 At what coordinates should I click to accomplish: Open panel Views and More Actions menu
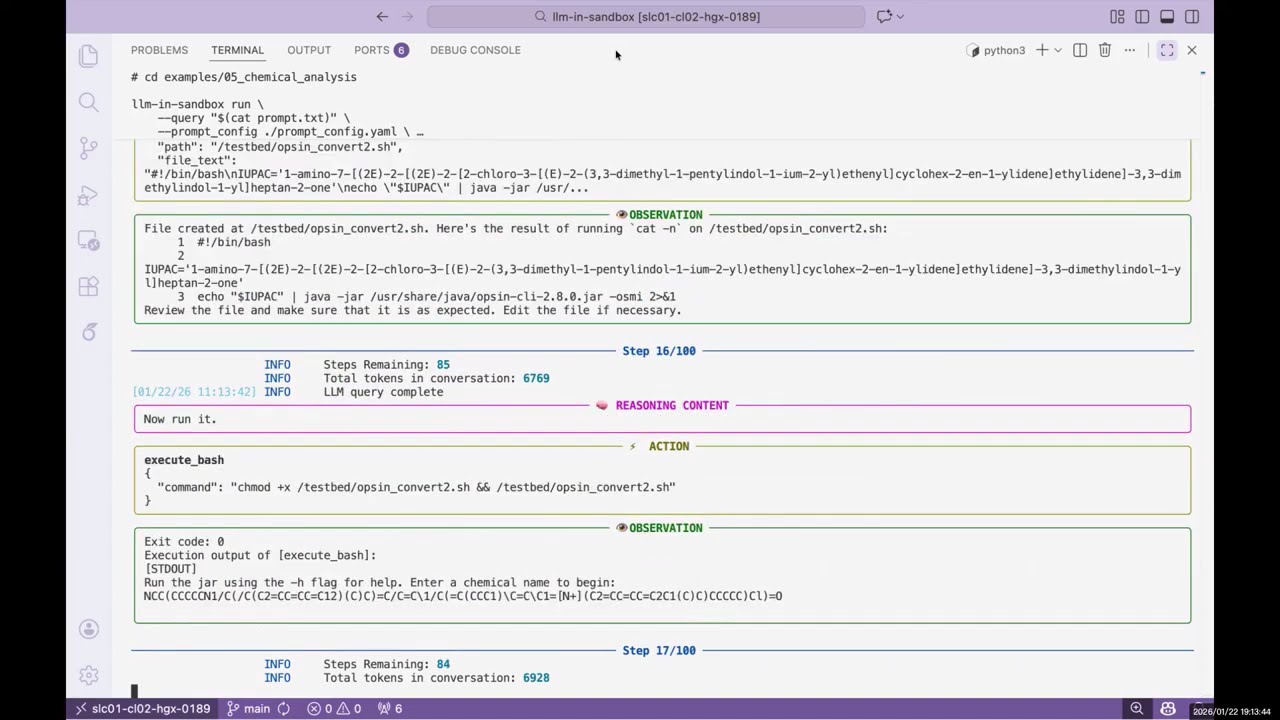click(1130, 50)
